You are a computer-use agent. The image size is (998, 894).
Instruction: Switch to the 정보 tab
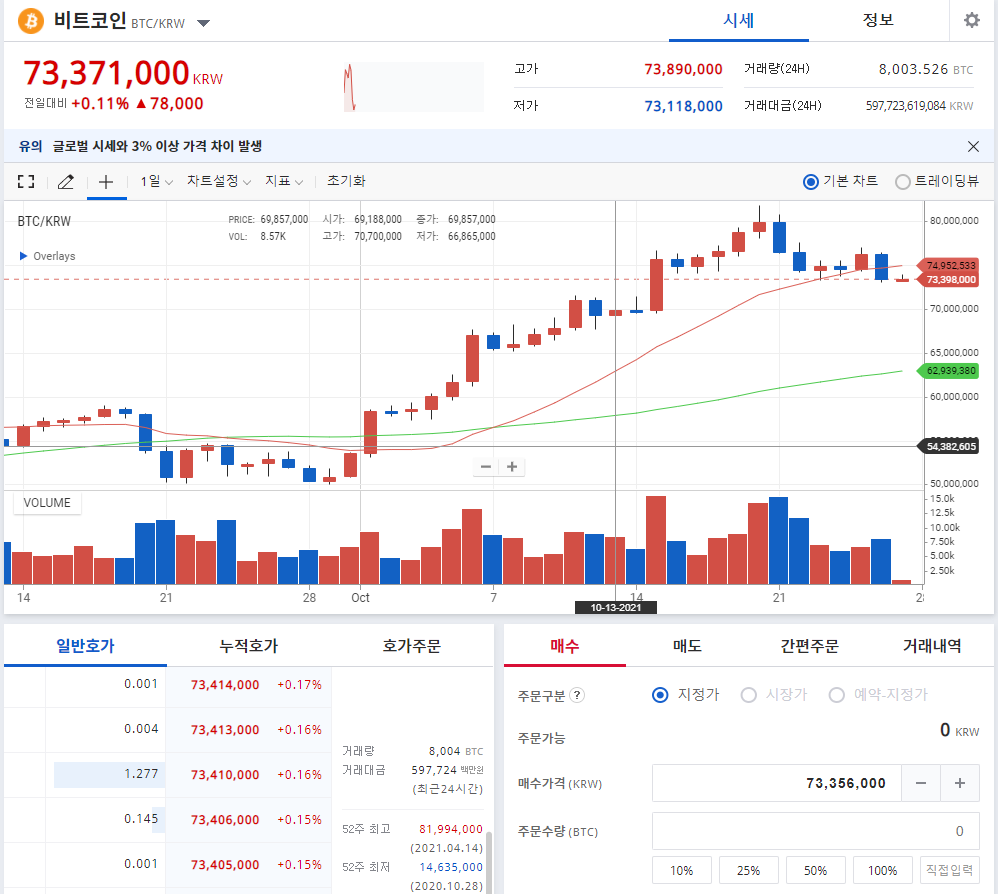(878, 20)
